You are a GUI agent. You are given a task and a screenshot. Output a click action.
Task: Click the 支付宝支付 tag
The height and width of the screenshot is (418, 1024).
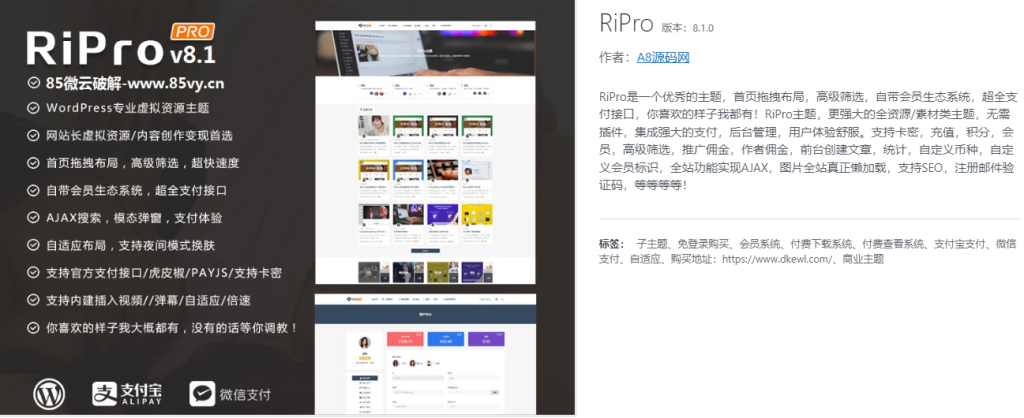pos(959,244)
